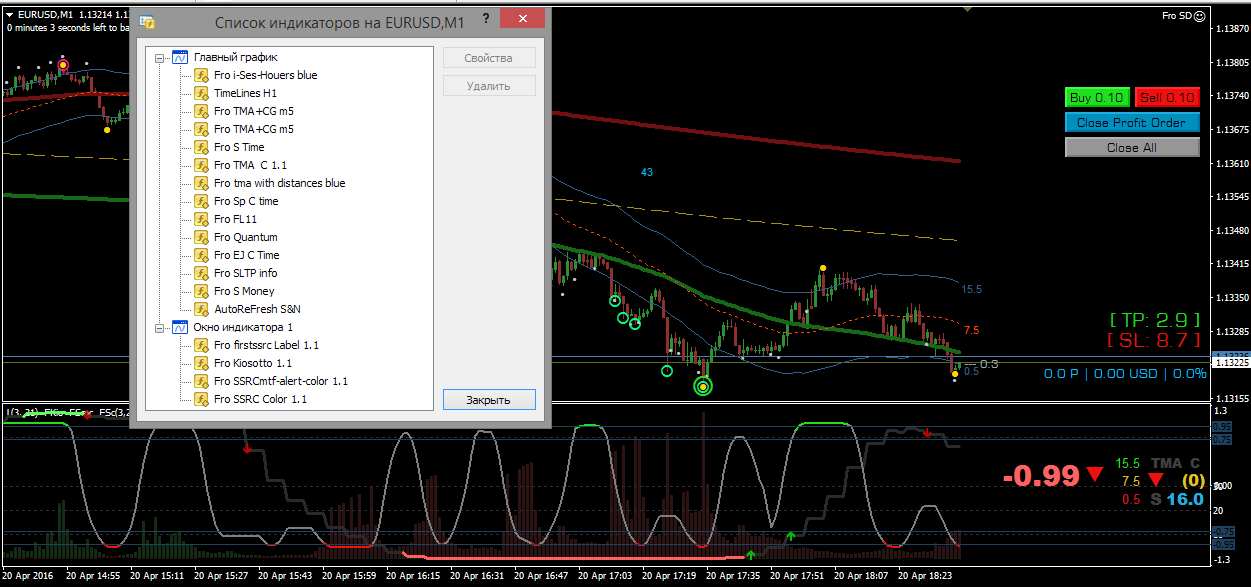Click the large double-ring green marker at chart low
The image size is (1251, 587).
pos(703,387)
